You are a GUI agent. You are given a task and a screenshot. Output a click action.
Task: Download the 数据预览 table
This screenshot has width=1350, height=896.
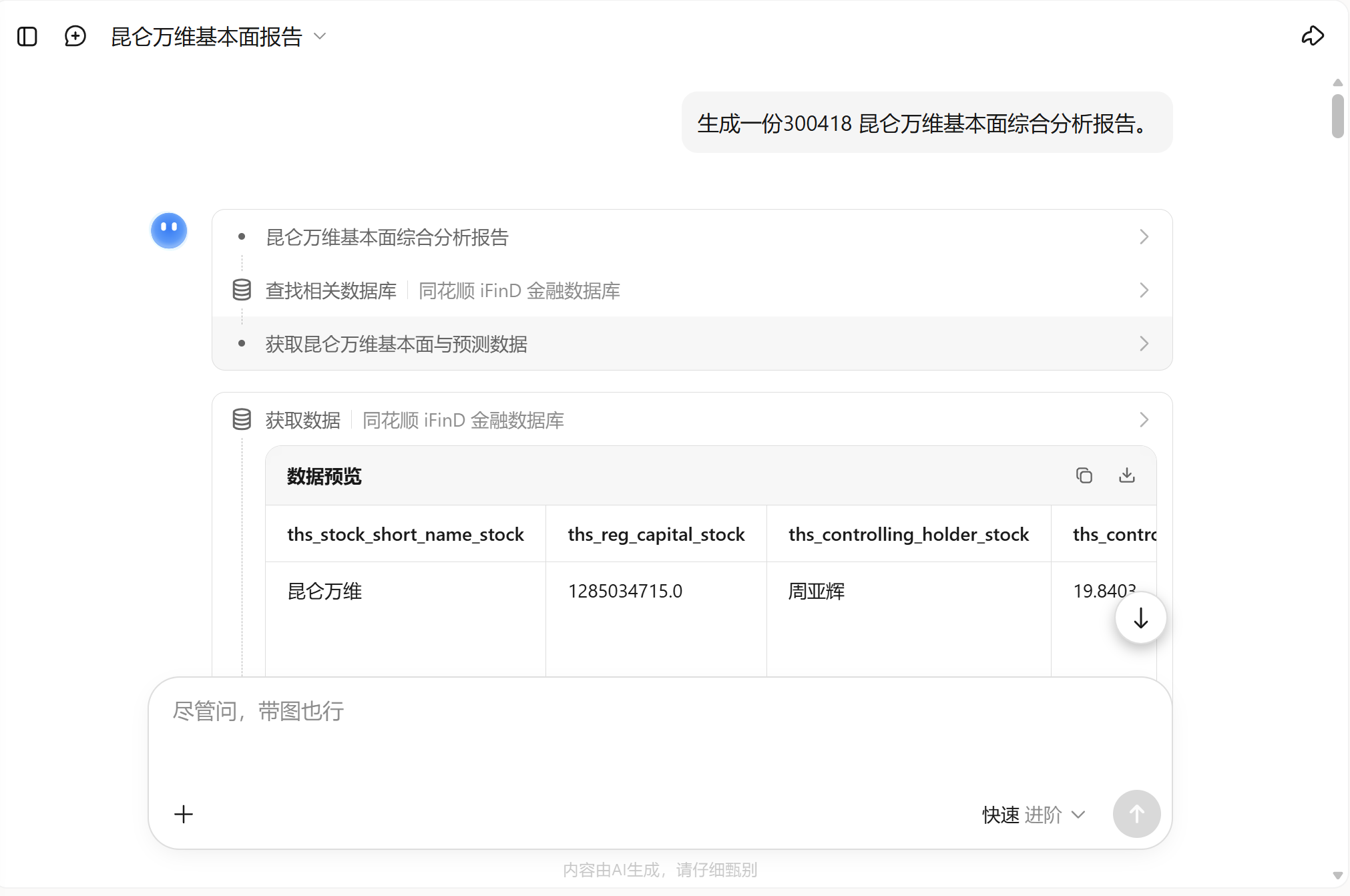click(x=1127, y=475)
